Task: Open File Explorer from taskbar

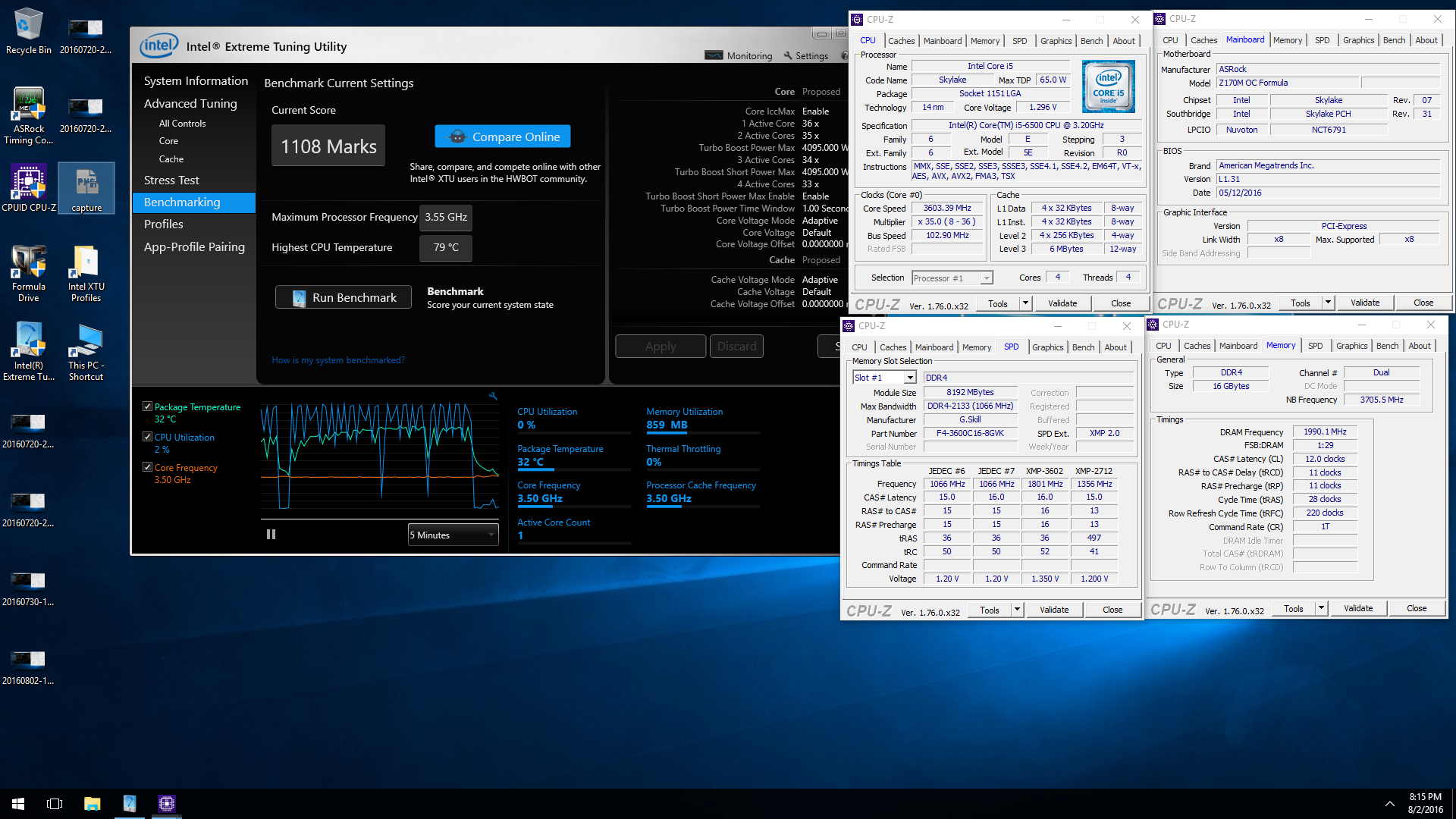Action: click(92, 804)
